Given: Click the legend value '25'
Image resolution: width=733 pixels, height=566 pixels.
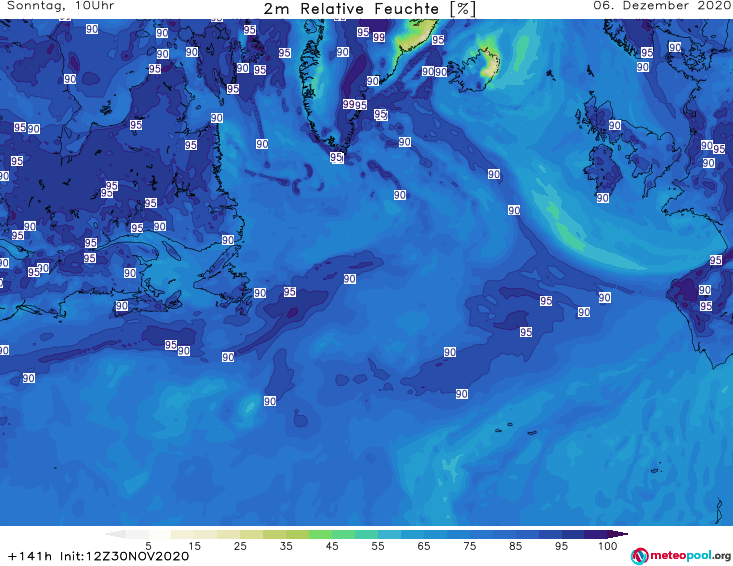Looking at the screenshot, I should (240, 546).
